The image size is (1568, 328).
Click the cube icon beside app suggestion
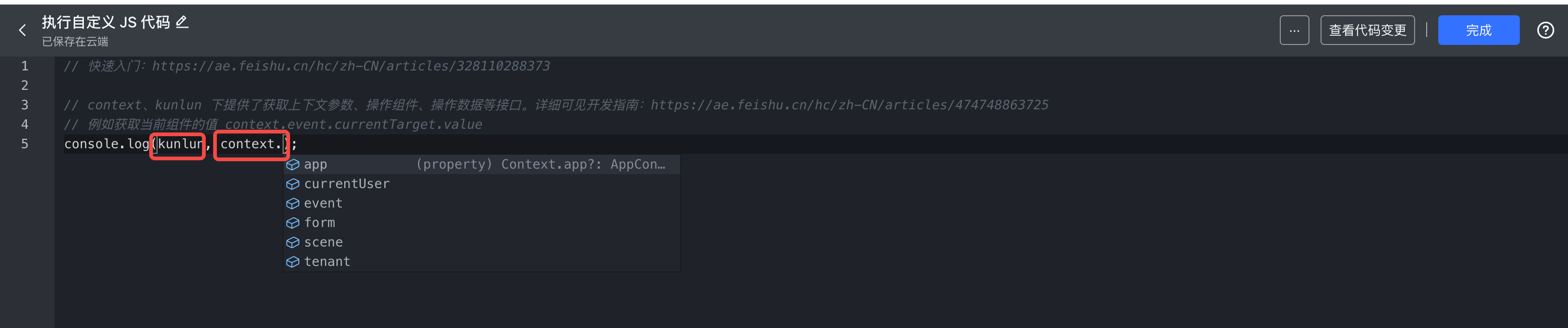coord(293,164)
